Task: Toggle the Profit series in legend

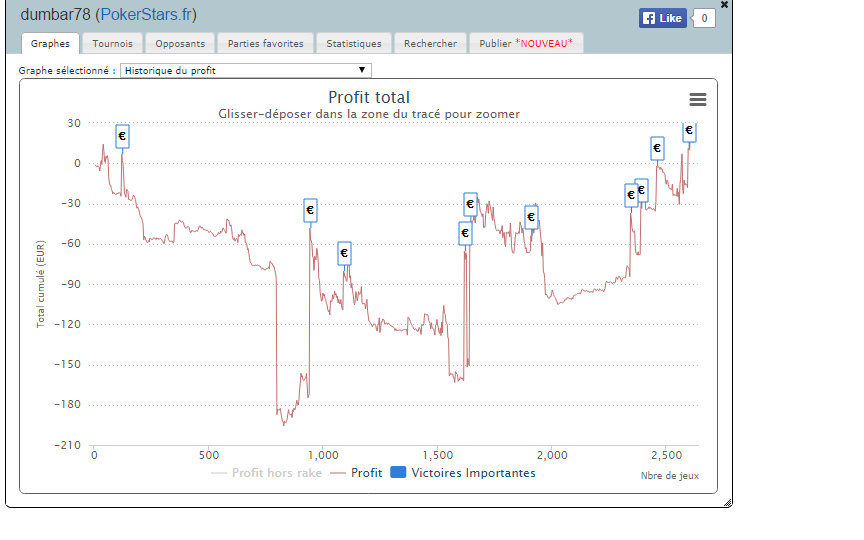Action: [357, 473]
